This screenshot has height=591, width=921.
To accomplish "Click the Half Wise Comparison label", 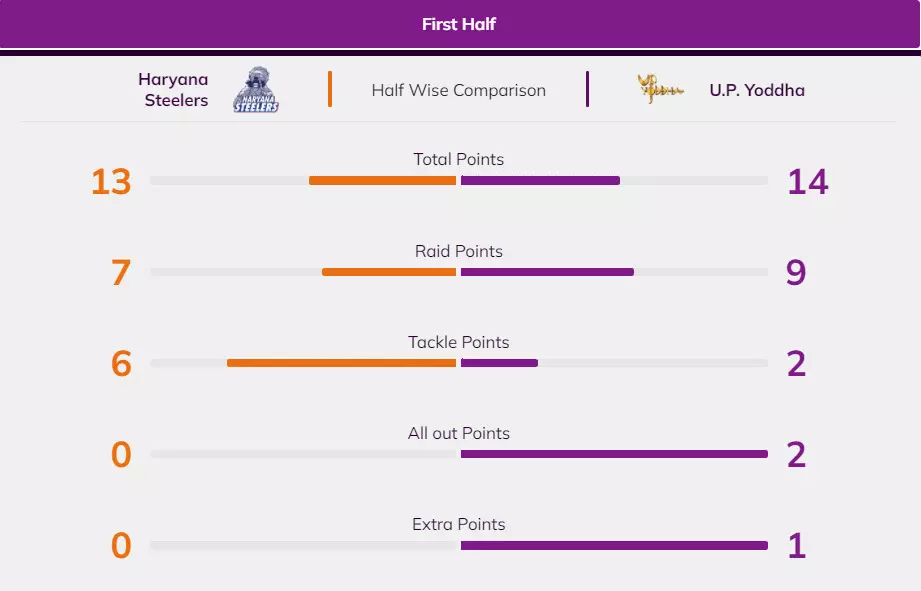I will click(x=459, y=90).
